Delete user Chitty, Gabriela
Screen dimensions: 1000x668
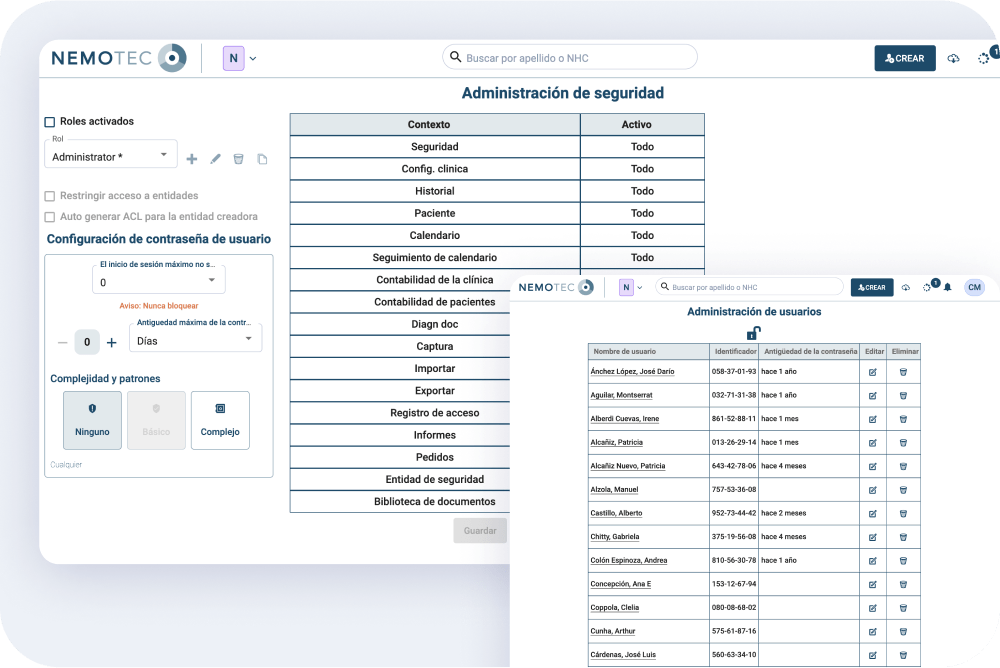click(903, 537)
